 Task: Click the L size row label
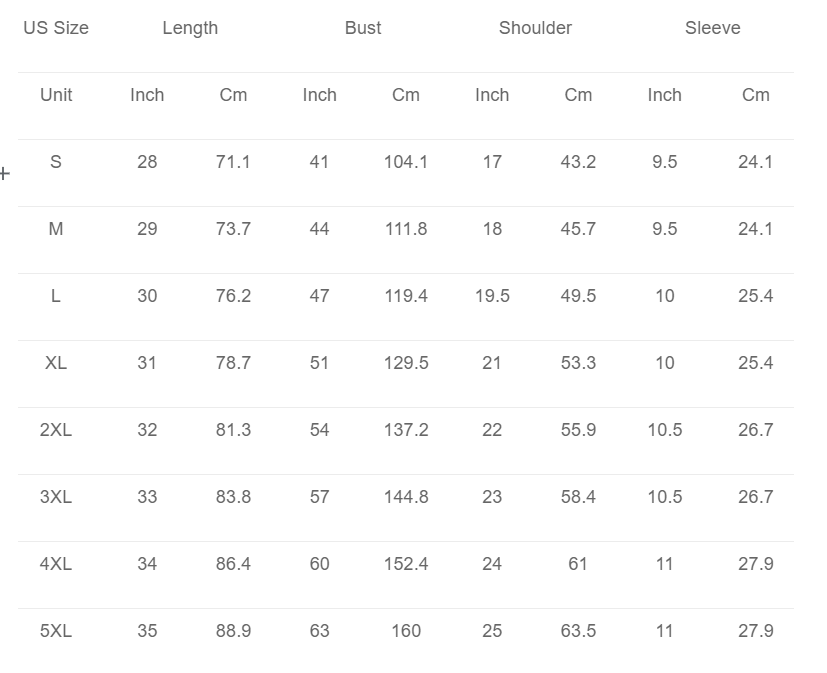pyautogui.click(x=56, y=296)
